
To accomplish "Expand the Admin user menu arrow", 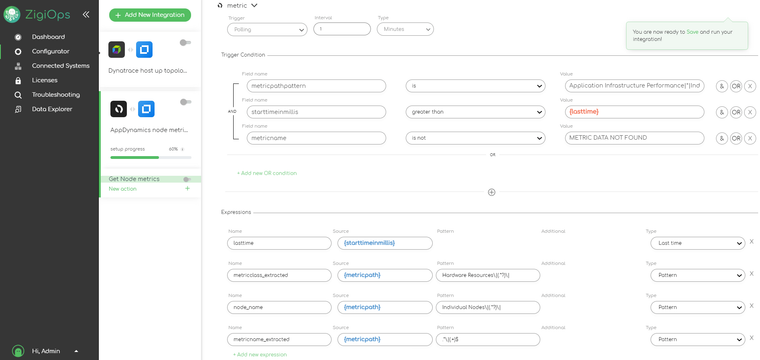I will (76, 351).
